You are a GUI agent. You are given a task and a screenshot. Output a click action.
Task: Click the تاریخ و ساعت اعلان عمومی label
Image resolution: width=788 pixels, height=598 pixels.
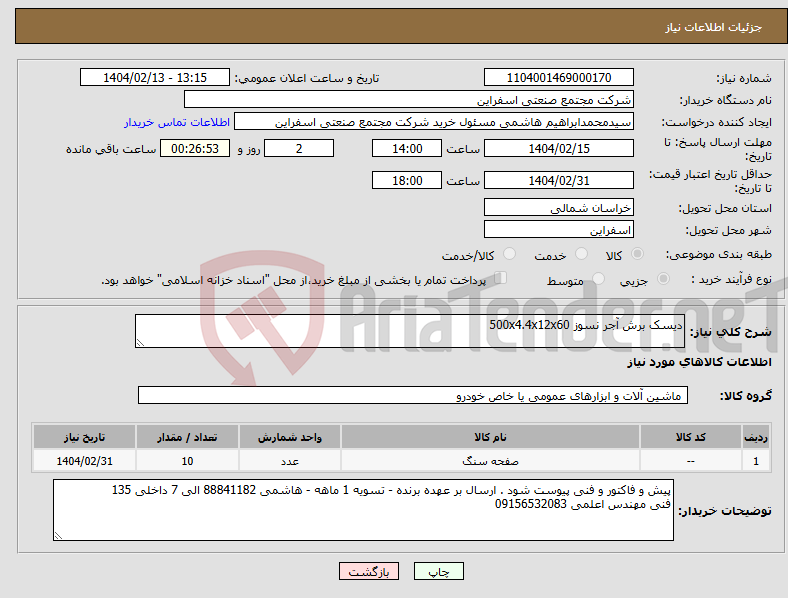(307, 78)
